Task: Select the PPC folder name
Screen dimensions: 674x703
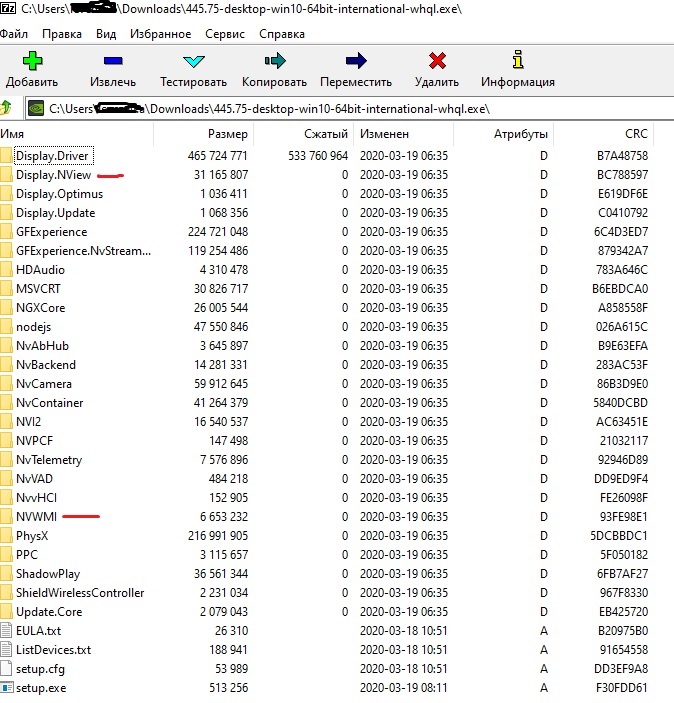Action: (27, 555)
